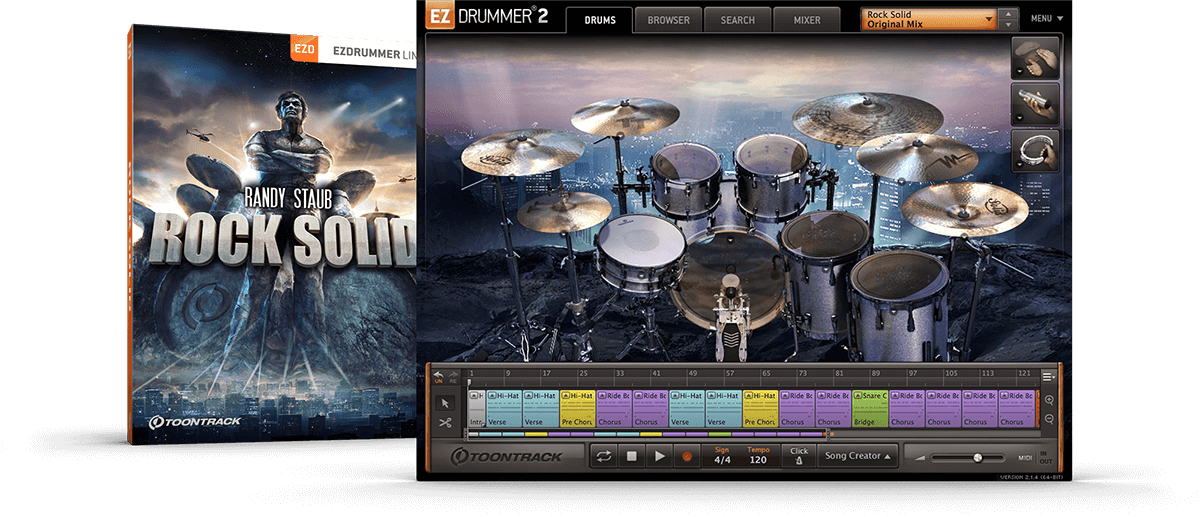Select the previous preset with the up arrow
This screenshot has height=517, width=1200.
coord(1008,13)
